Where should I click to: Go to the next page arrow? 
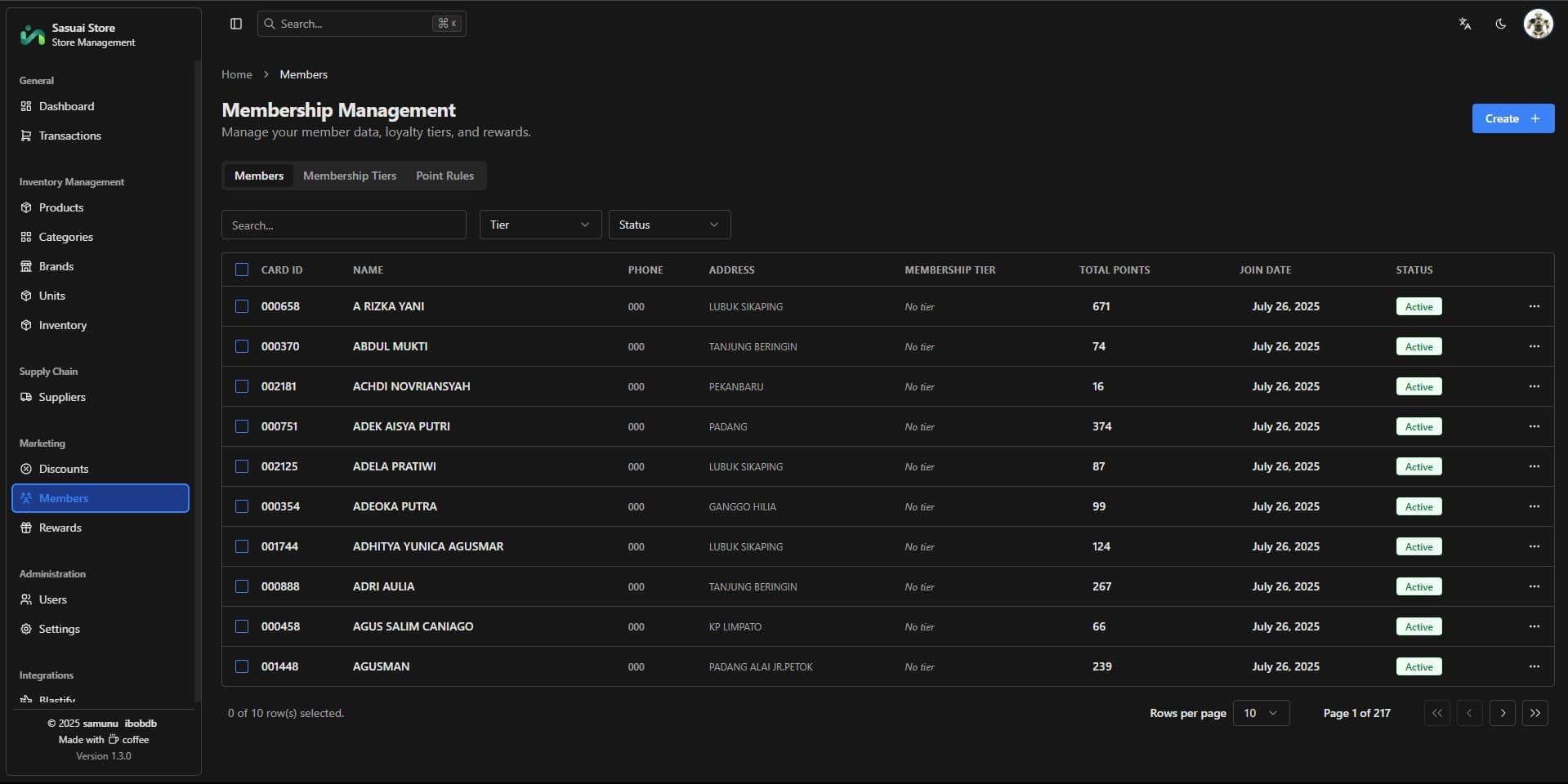[x=1502, y=713]
